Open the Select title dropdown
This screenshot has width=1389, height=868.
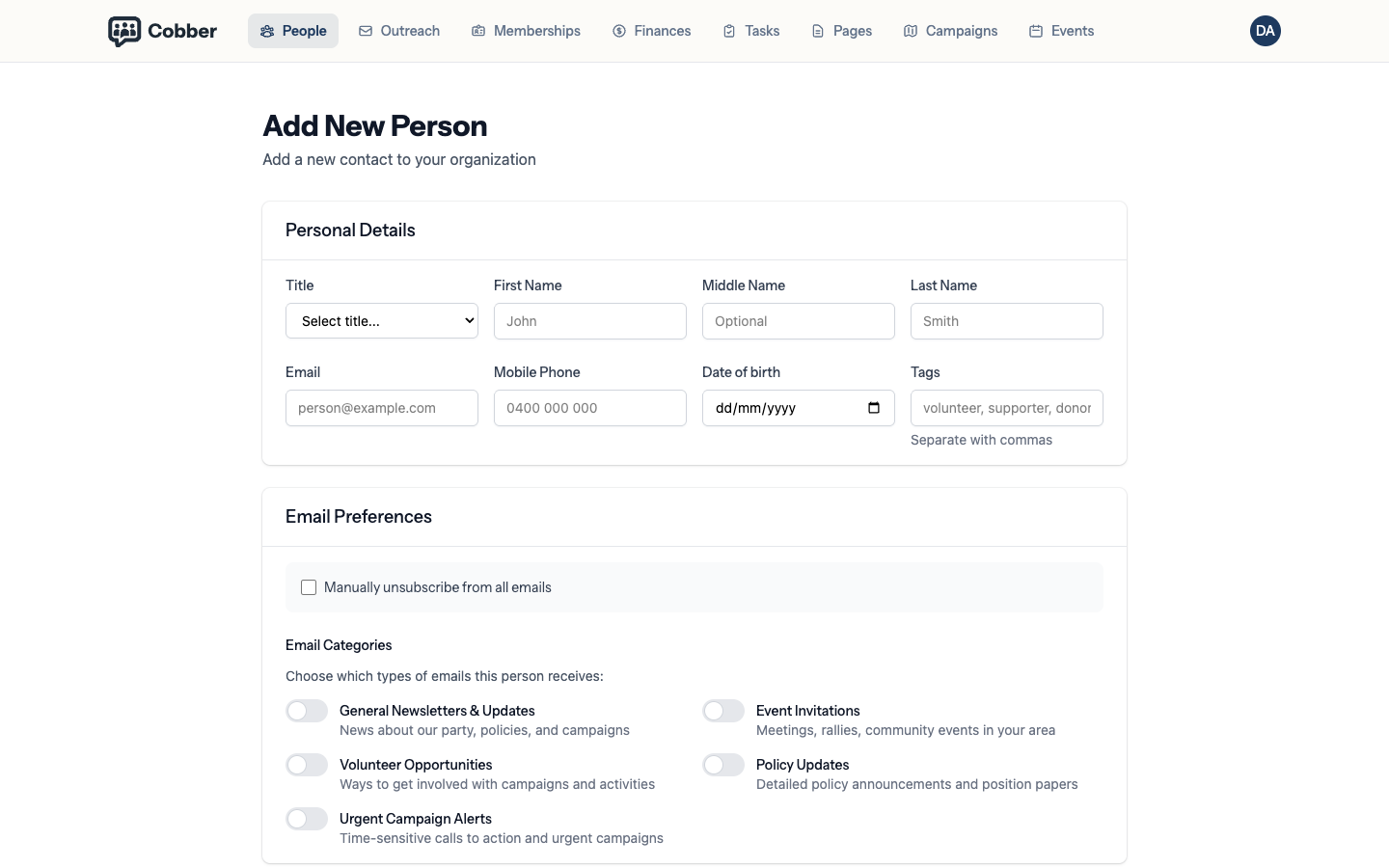pos(382,321)
